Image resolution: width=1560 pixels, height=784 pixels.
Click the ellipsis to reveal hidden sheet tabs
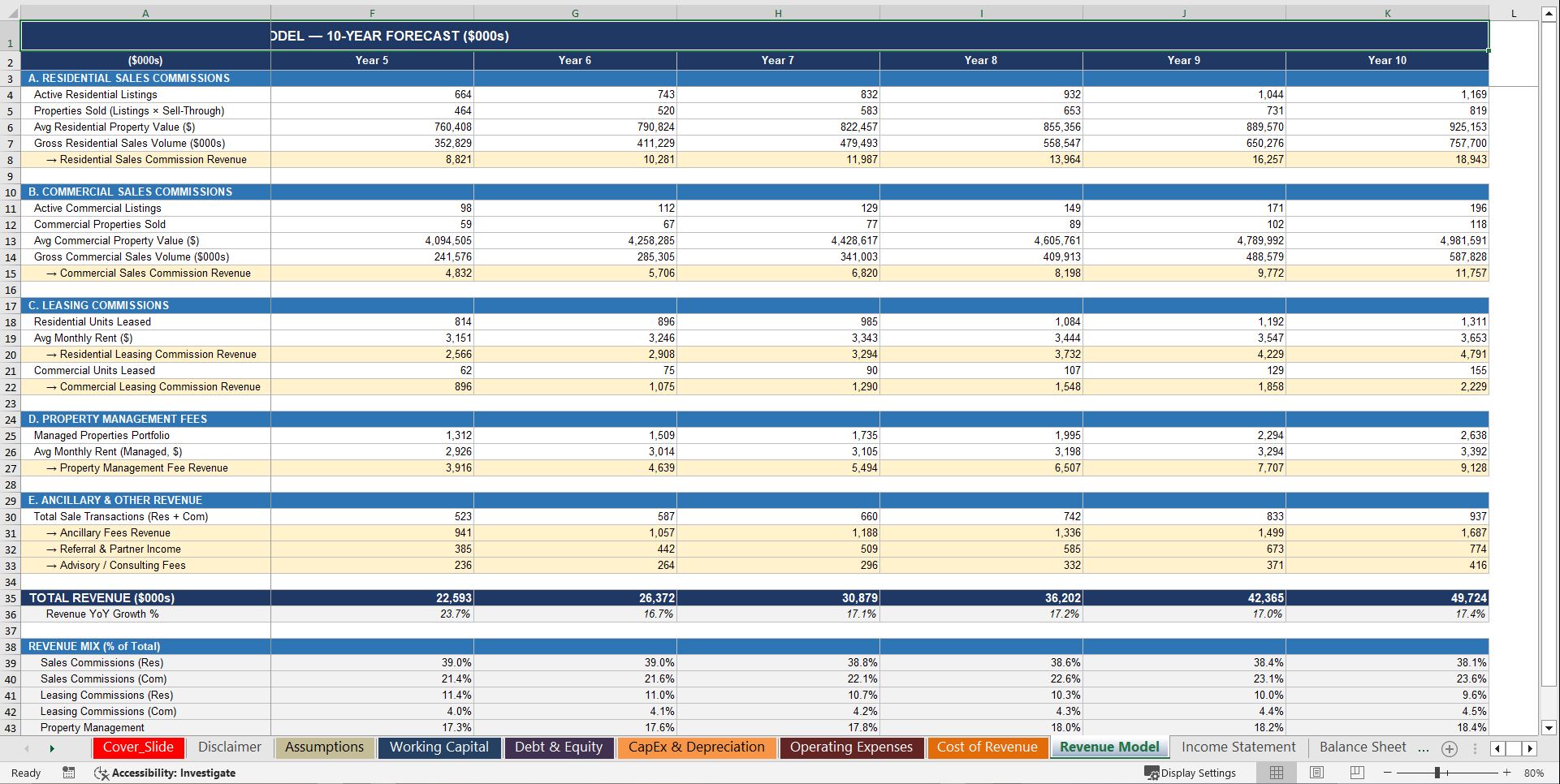tap(1423, 748)
